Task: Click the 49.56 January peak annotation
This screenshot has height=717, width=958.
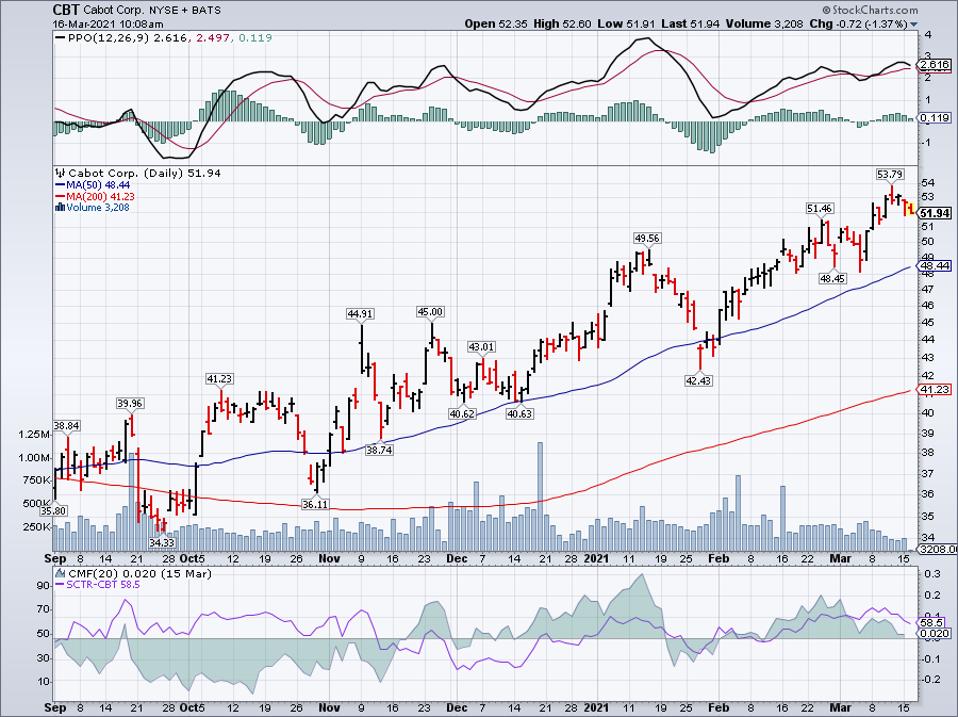Action: coord(647,238)
